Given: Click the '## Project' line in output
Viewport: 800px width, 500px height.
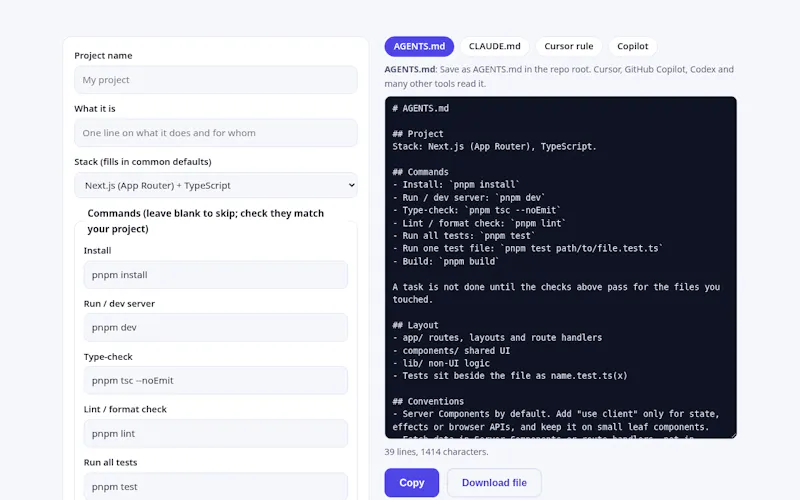Looking at the screenshot, I should [x=418, y=134].
